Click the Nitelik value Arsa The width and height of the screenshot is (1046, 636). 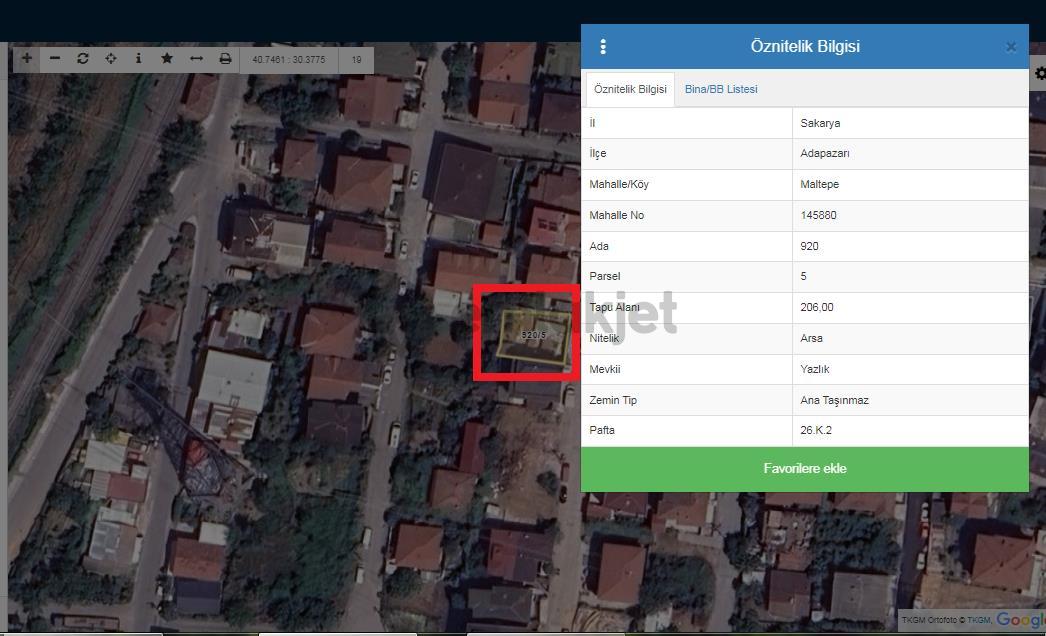pos(811,338)
